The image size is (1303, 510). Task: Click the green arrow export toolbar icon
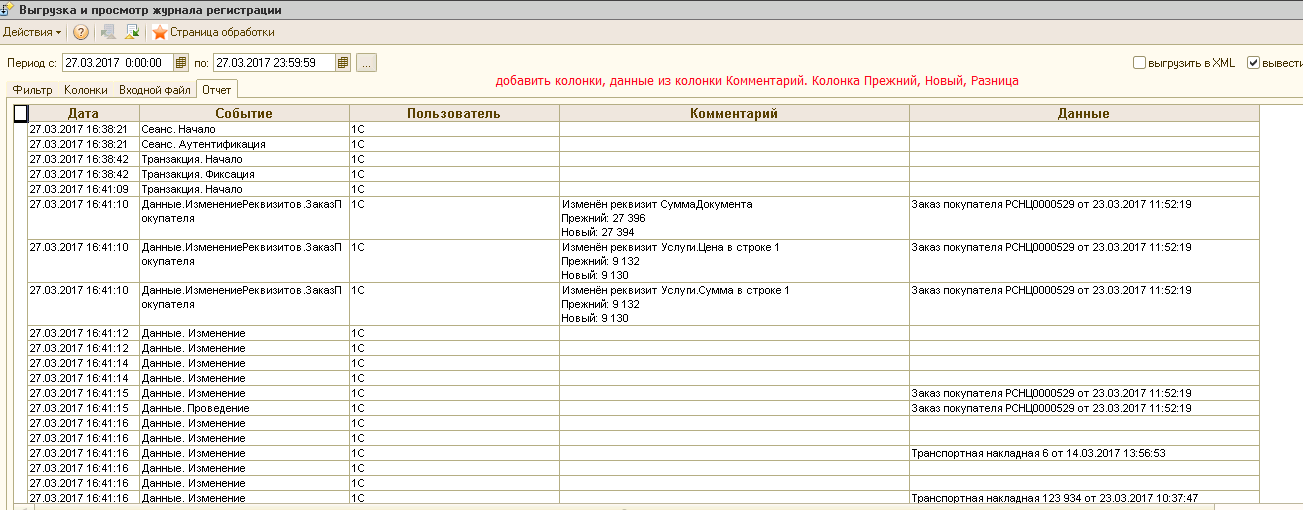click(x=132, y=33)
